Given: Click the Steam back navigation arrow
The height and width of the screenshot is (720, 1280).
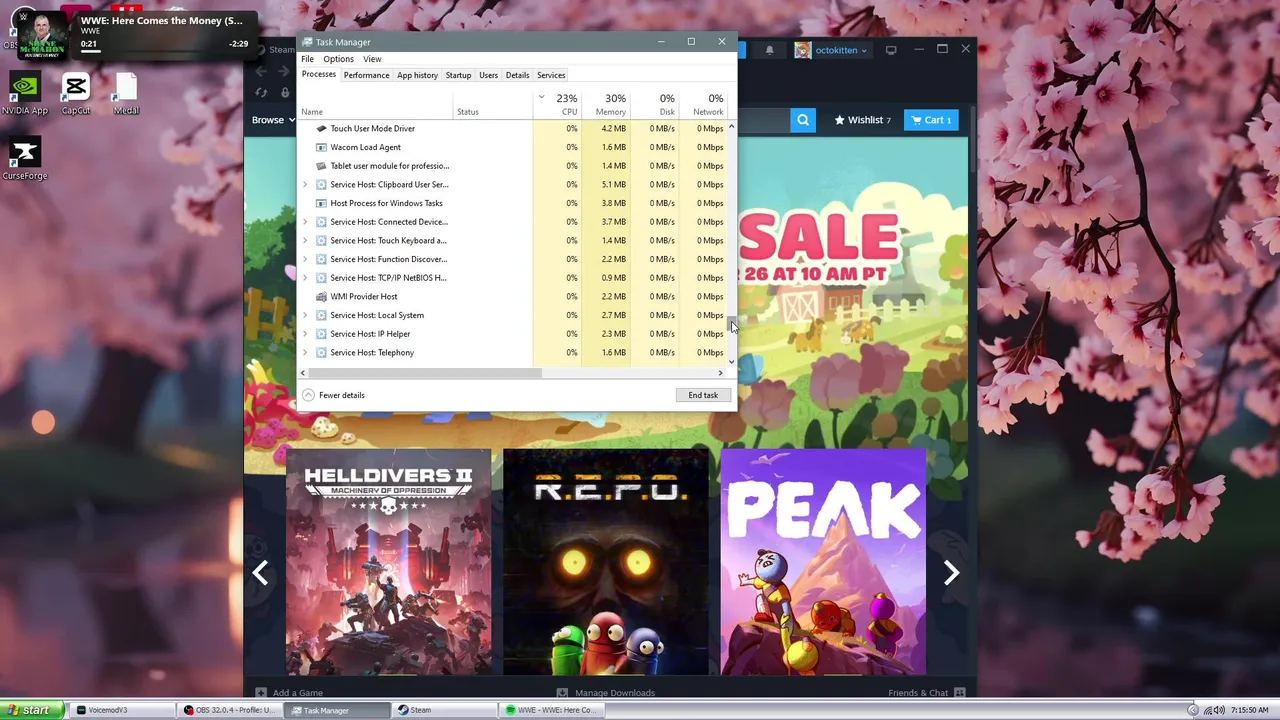Looking at the screenshot, I should [x=261, y=71].
